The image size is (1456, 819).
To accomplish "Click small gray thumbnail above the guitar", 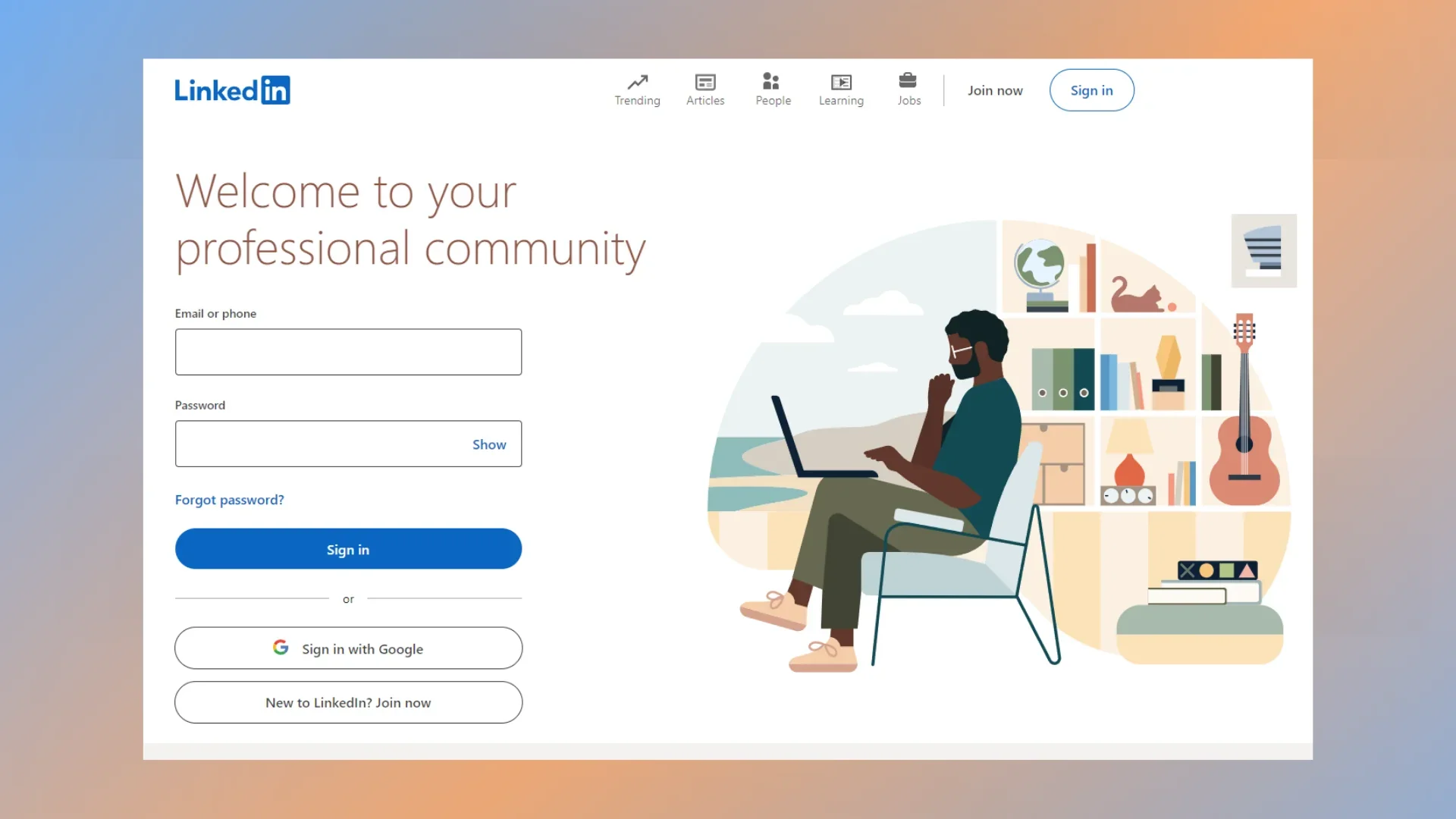I will pos(1263,251).
